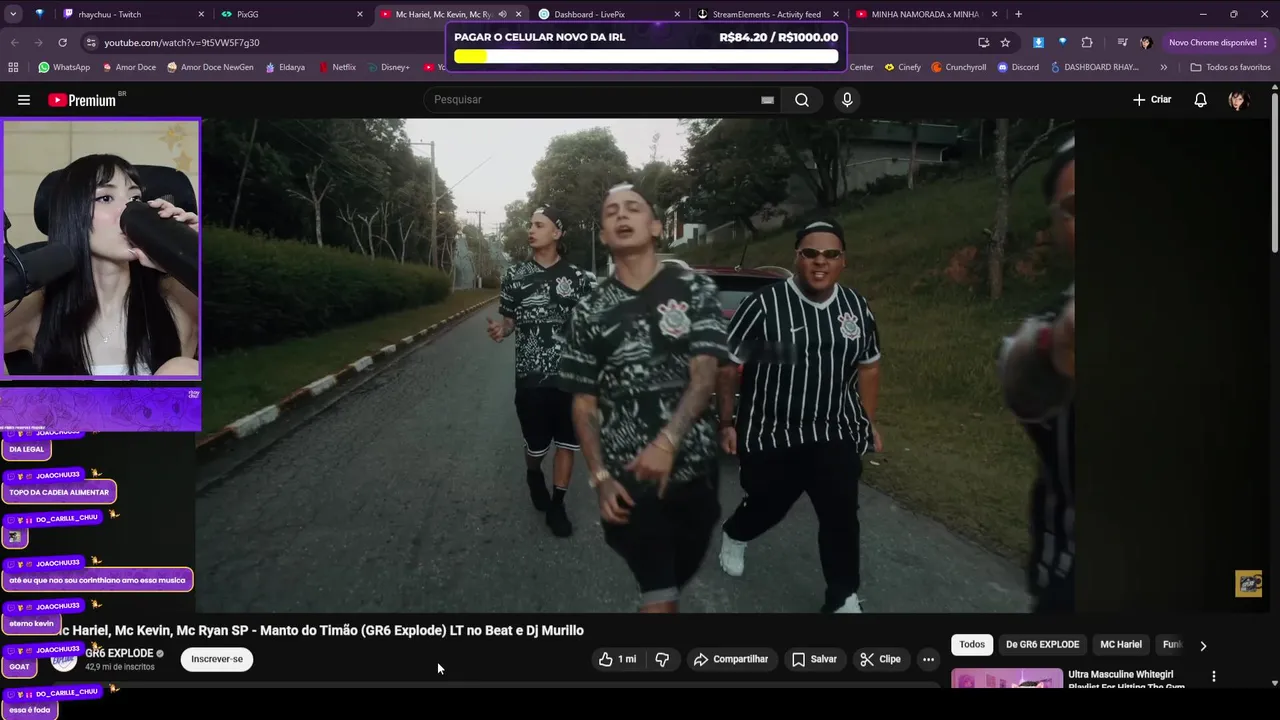Open options for Ultra Masculine Whitegirl video

coord(1214,676)
